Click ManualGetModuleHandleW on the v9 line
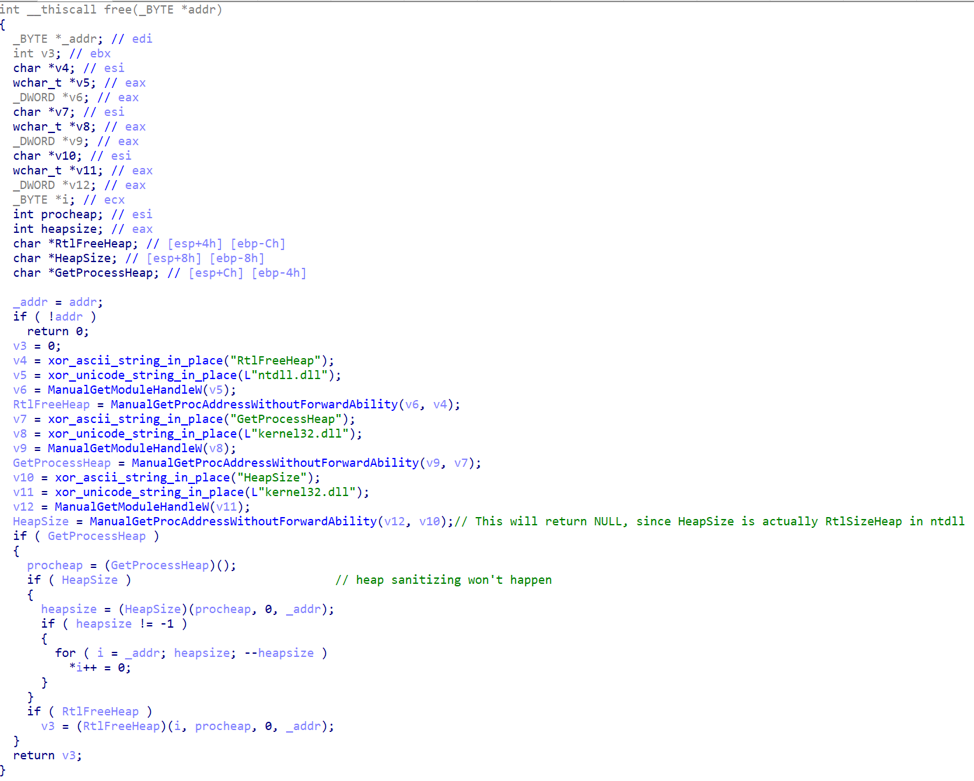 tap(125, 448)
